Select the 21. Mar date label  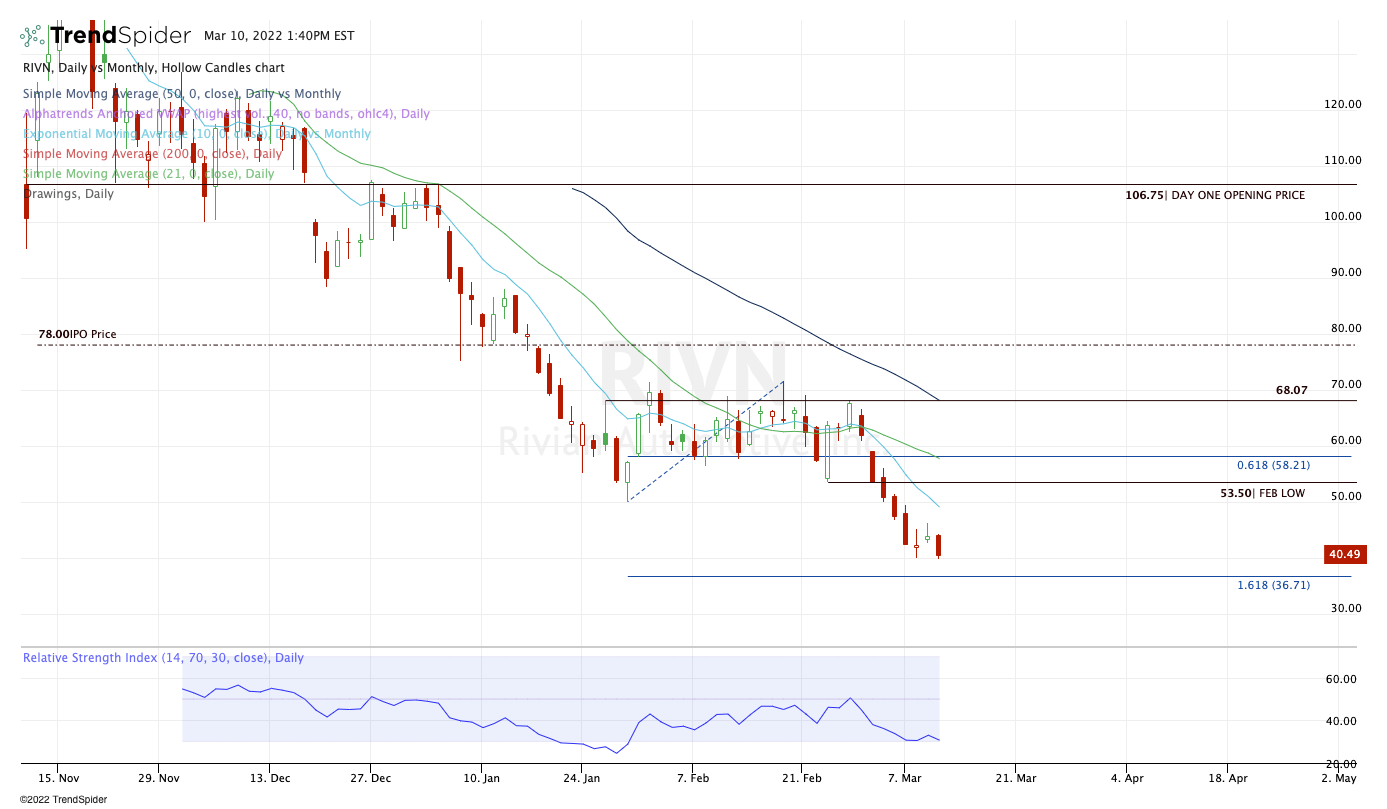click(x=1014, y=777)
